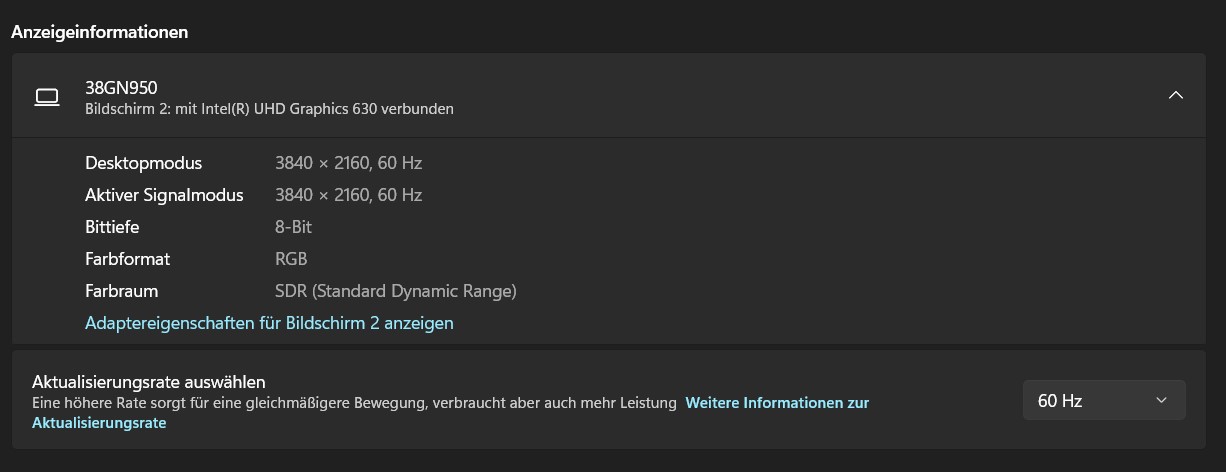
Task: Click the chevron arrow in the 60 Hz box
Action: tap(1161, 400)
